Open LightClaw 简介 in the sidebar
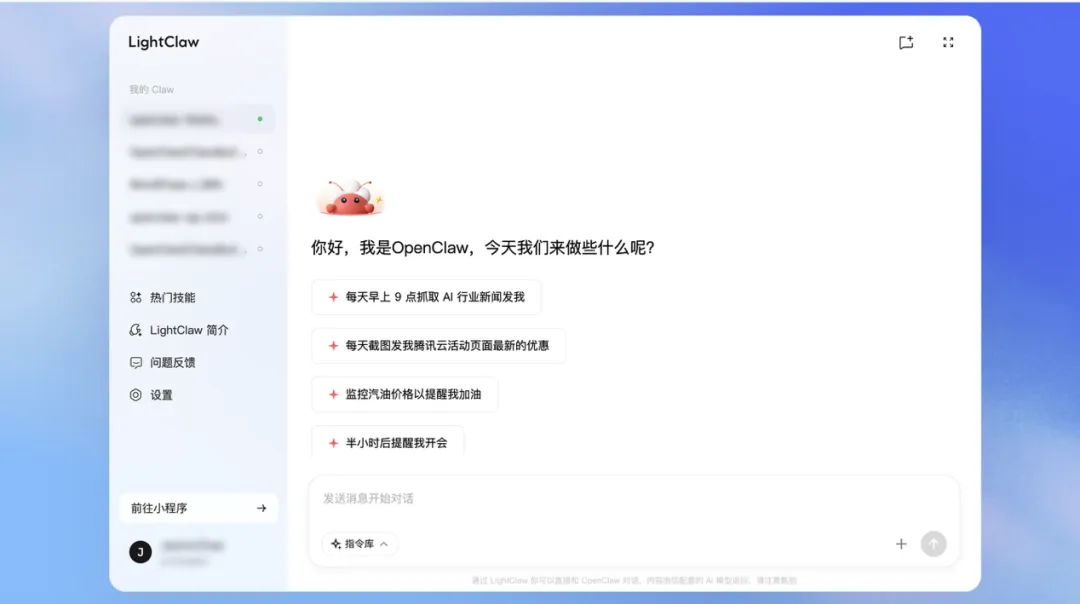Image resolution: width=1080 pixels, height=604 pixels. tap(178, 330)
